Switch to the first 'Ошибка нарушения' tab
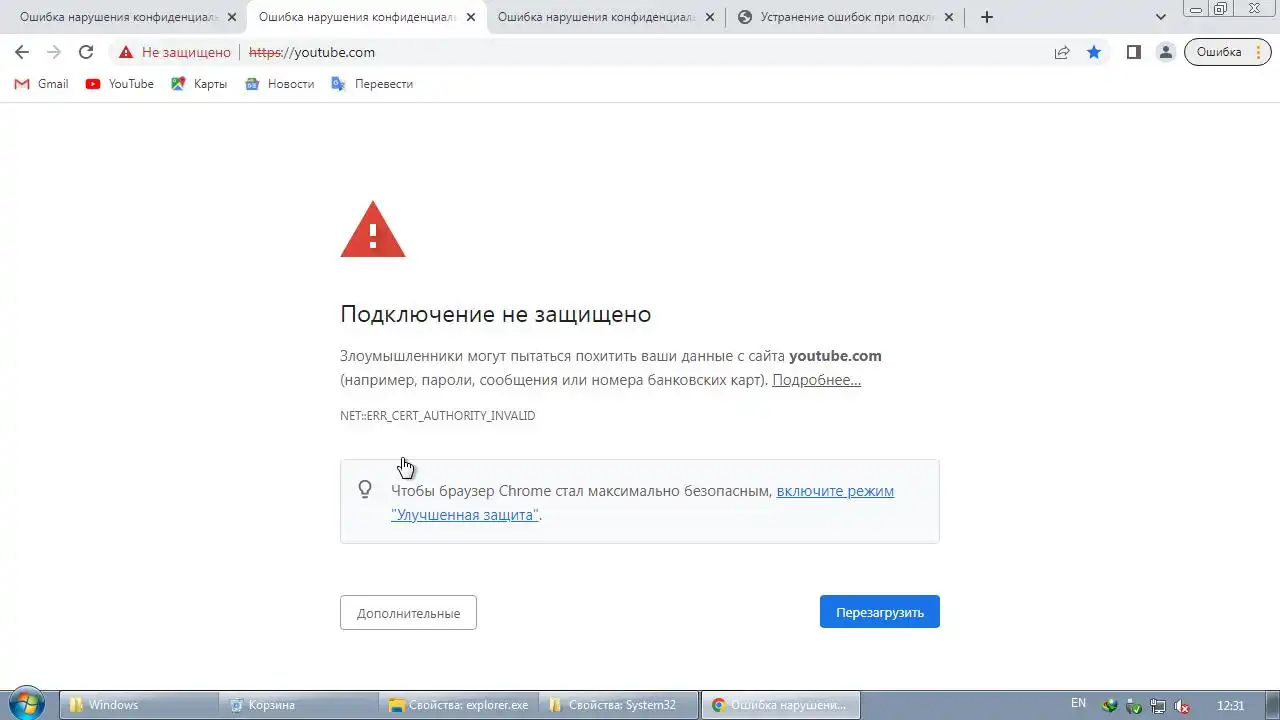The image size is (1280, 720). point(119,17)
